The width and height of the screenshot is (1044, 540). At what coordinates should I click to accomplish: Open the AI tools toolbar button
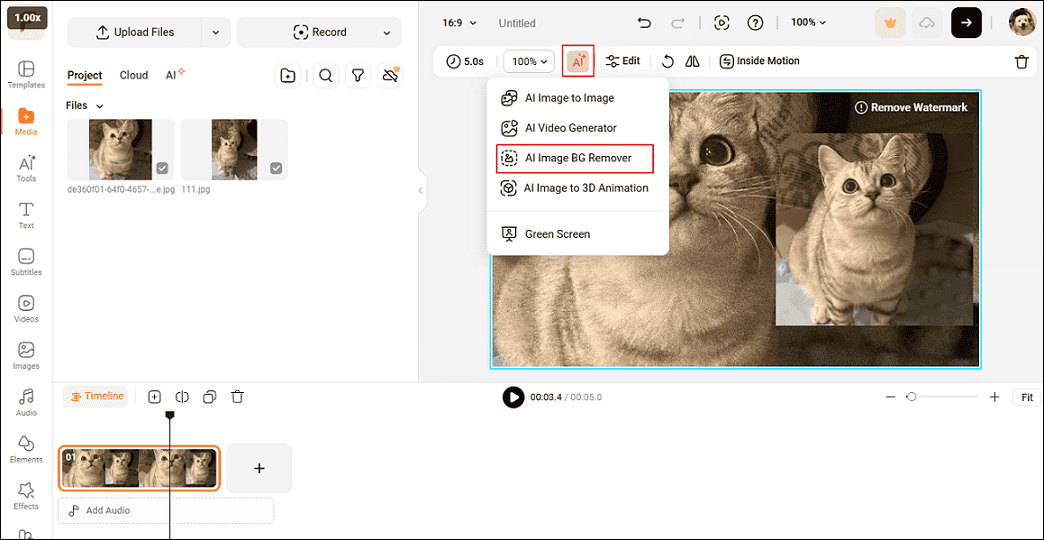[578, 61]
